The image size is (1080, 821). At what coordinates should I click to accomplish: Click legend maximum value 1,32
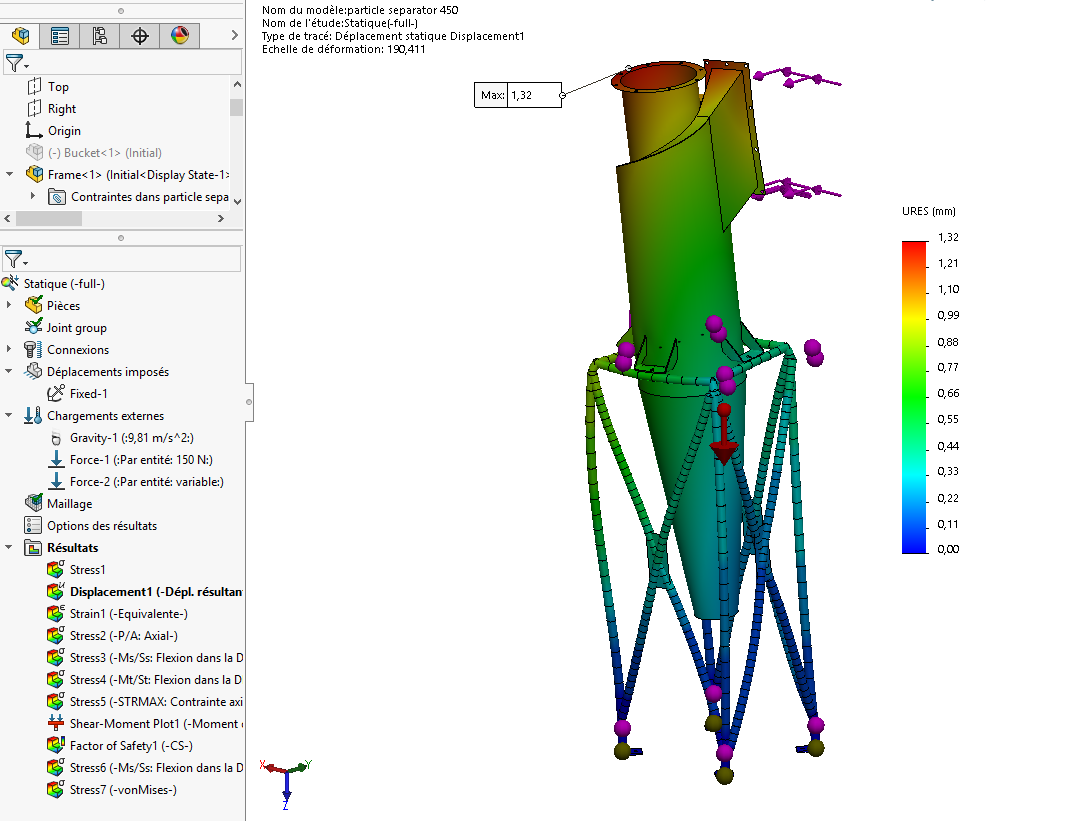(x=948, y=238)
